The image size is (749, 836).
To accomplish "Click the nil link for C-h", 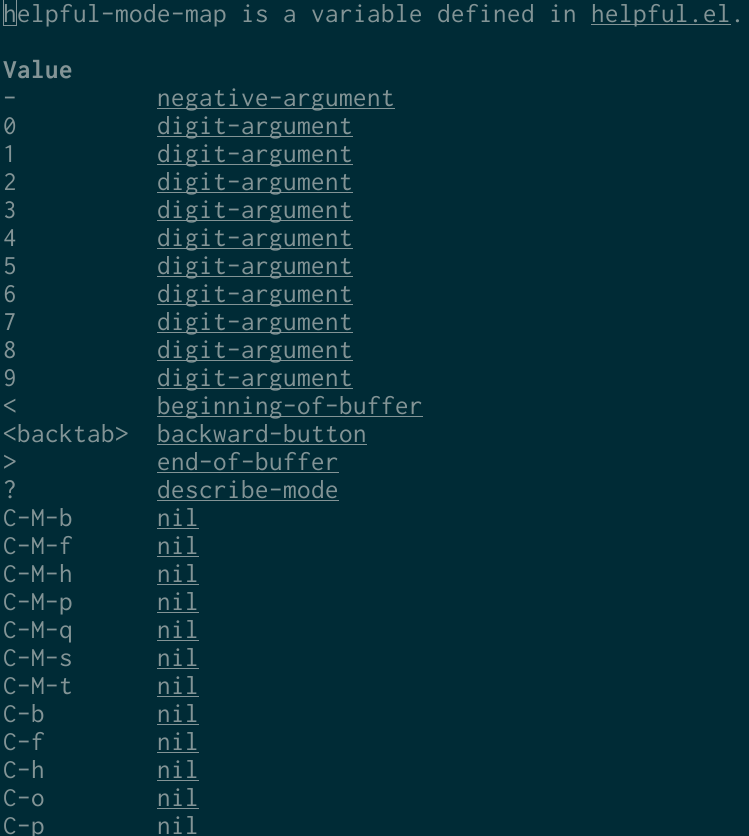I will (178, 770).
